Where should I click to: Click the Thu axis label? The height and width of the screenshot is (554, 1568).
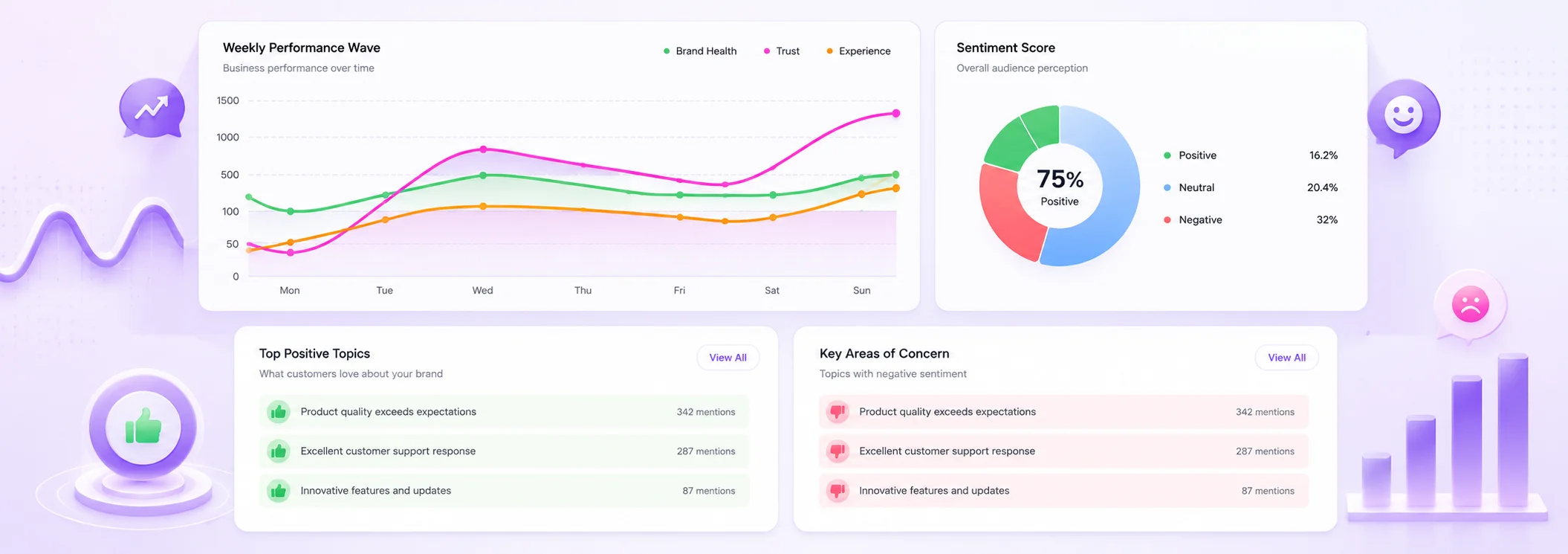pyautogui.click(x=583, y=291)
